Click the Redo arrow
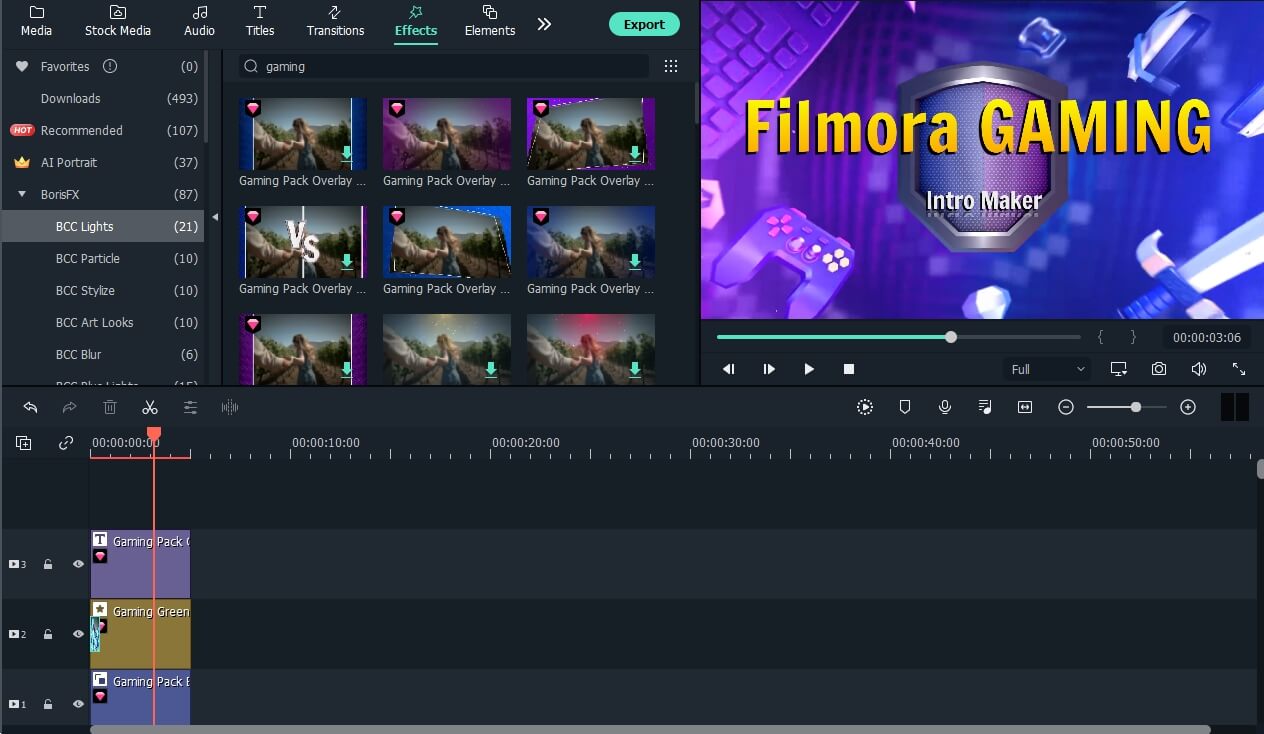 pos(70,407)
